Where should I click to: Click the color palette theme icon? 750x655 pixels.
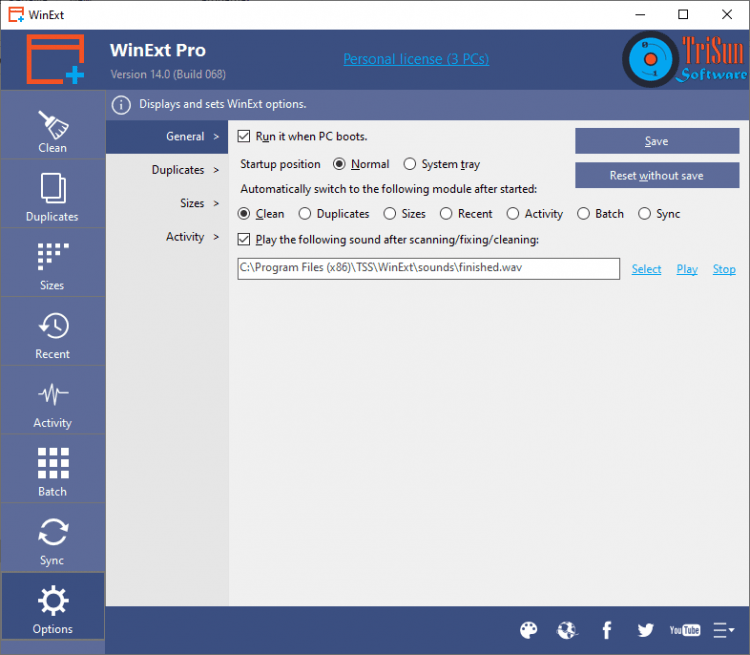point(529,630)
